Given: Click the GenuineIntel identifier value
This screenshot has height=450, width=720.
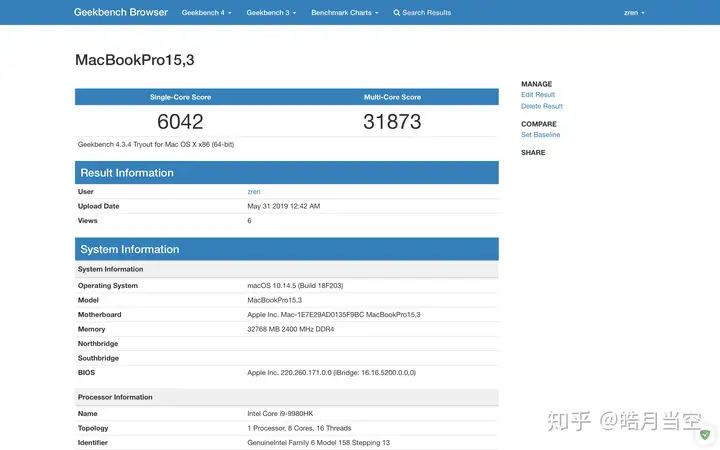Looking at the screenshot, I should click(x=318, y=443).
